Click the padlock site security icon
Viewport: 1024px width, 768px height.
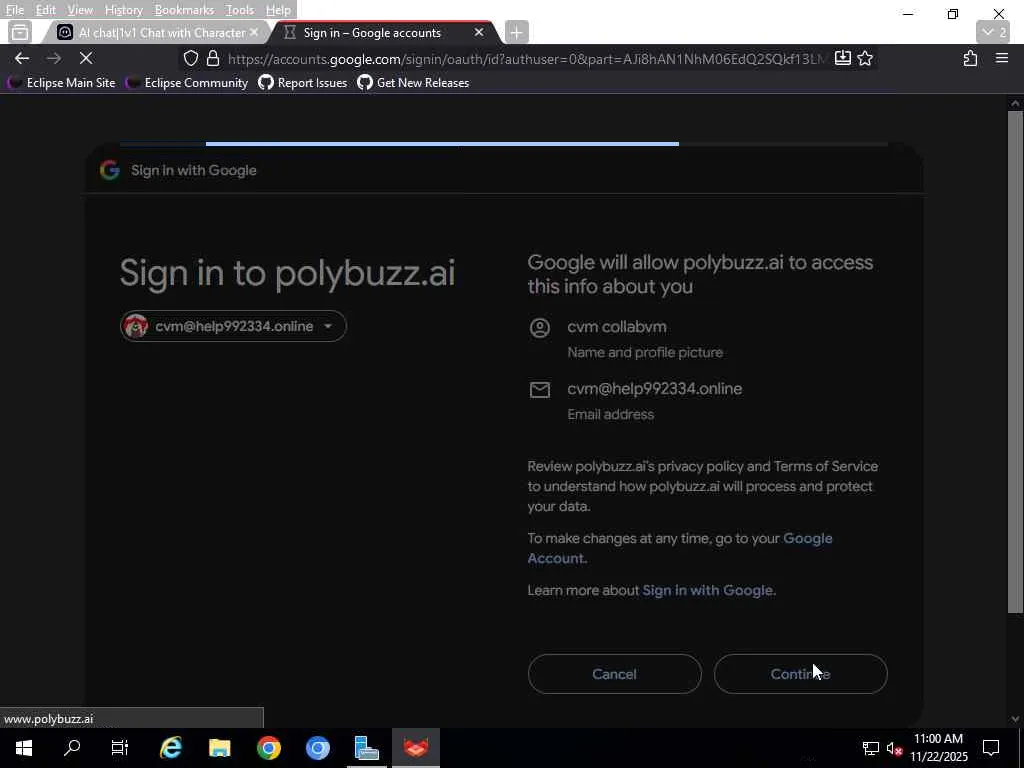(213, 59)
